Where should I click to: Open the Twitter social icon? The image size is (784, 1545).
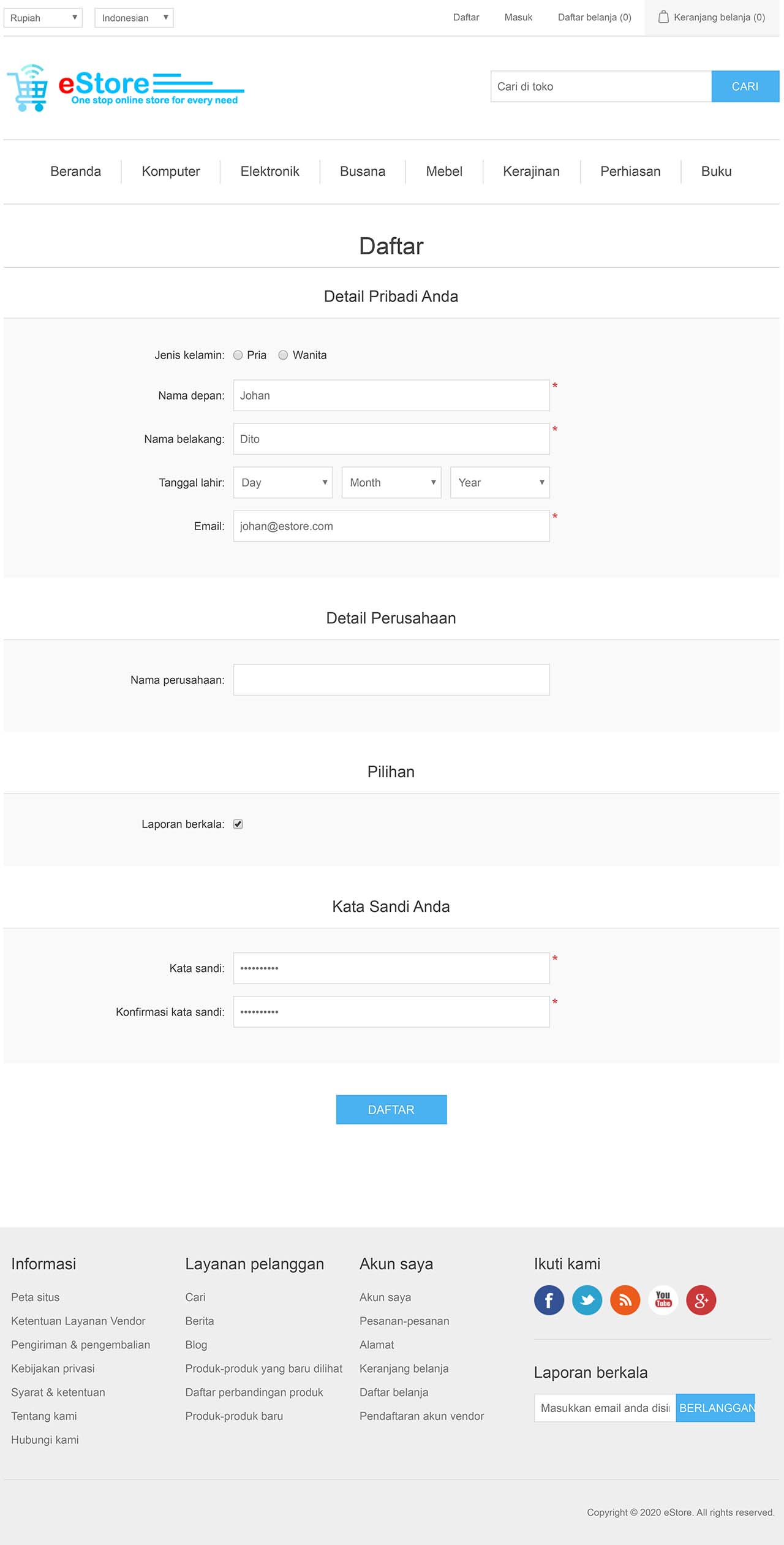pos(587,1300)
